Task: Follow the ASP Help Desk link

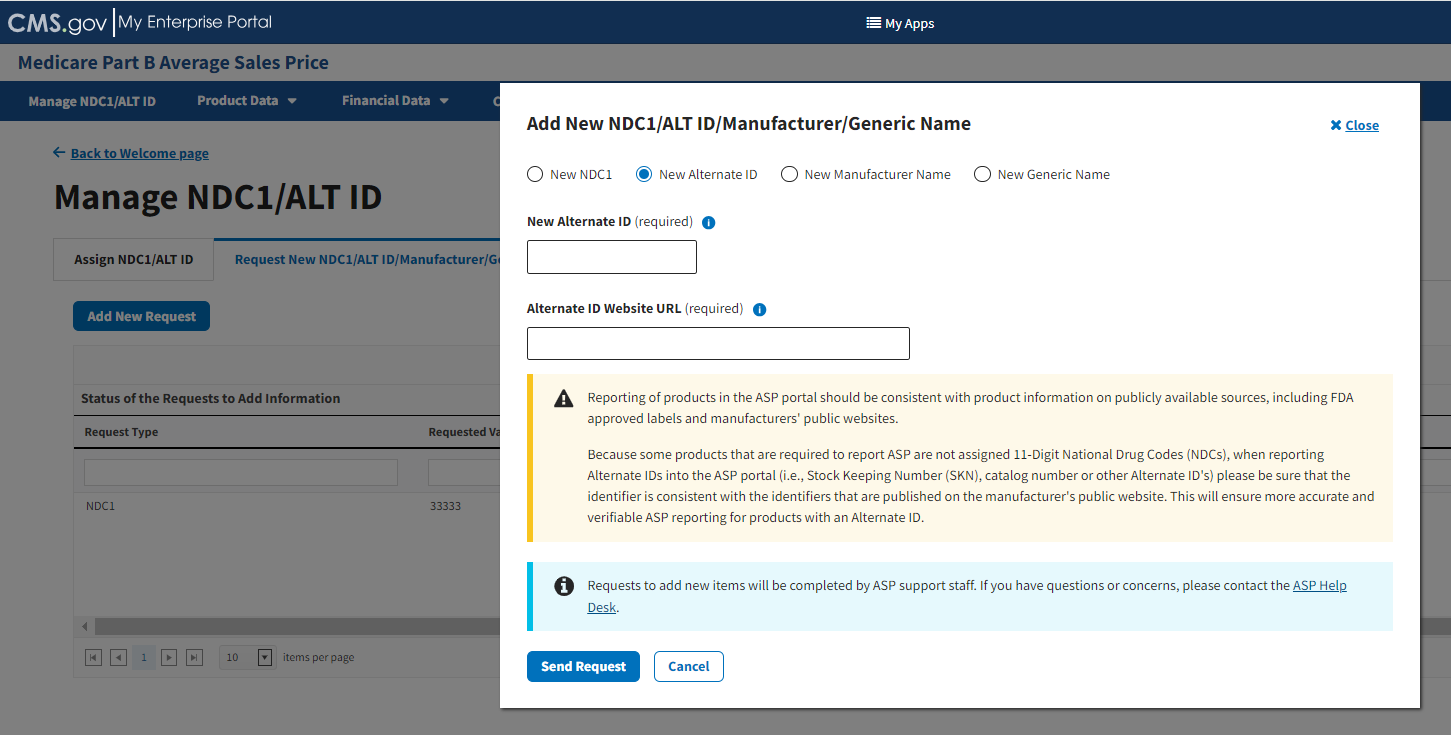Action: pos(1319,585)
